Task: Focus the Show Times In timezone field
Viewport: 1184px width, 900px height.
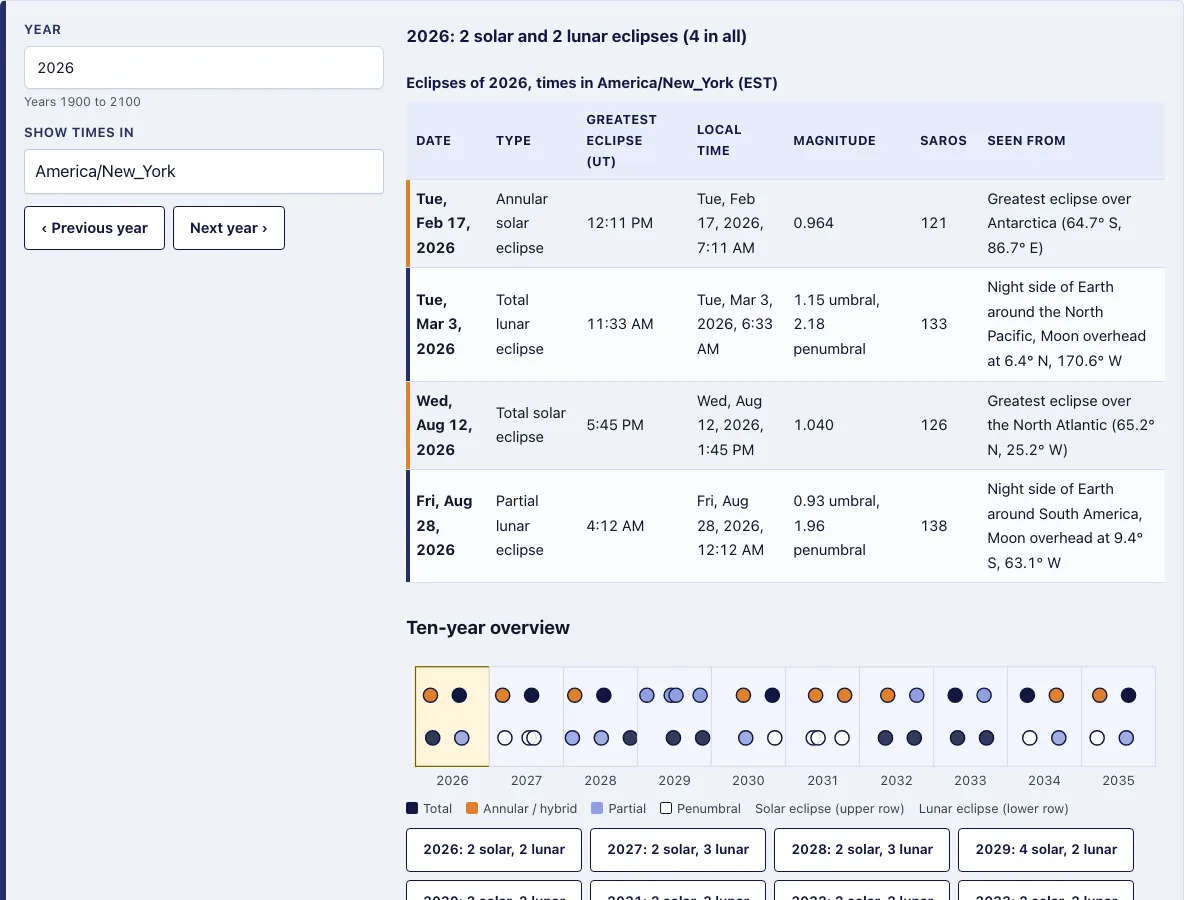Action: click(x=204, y=171)
